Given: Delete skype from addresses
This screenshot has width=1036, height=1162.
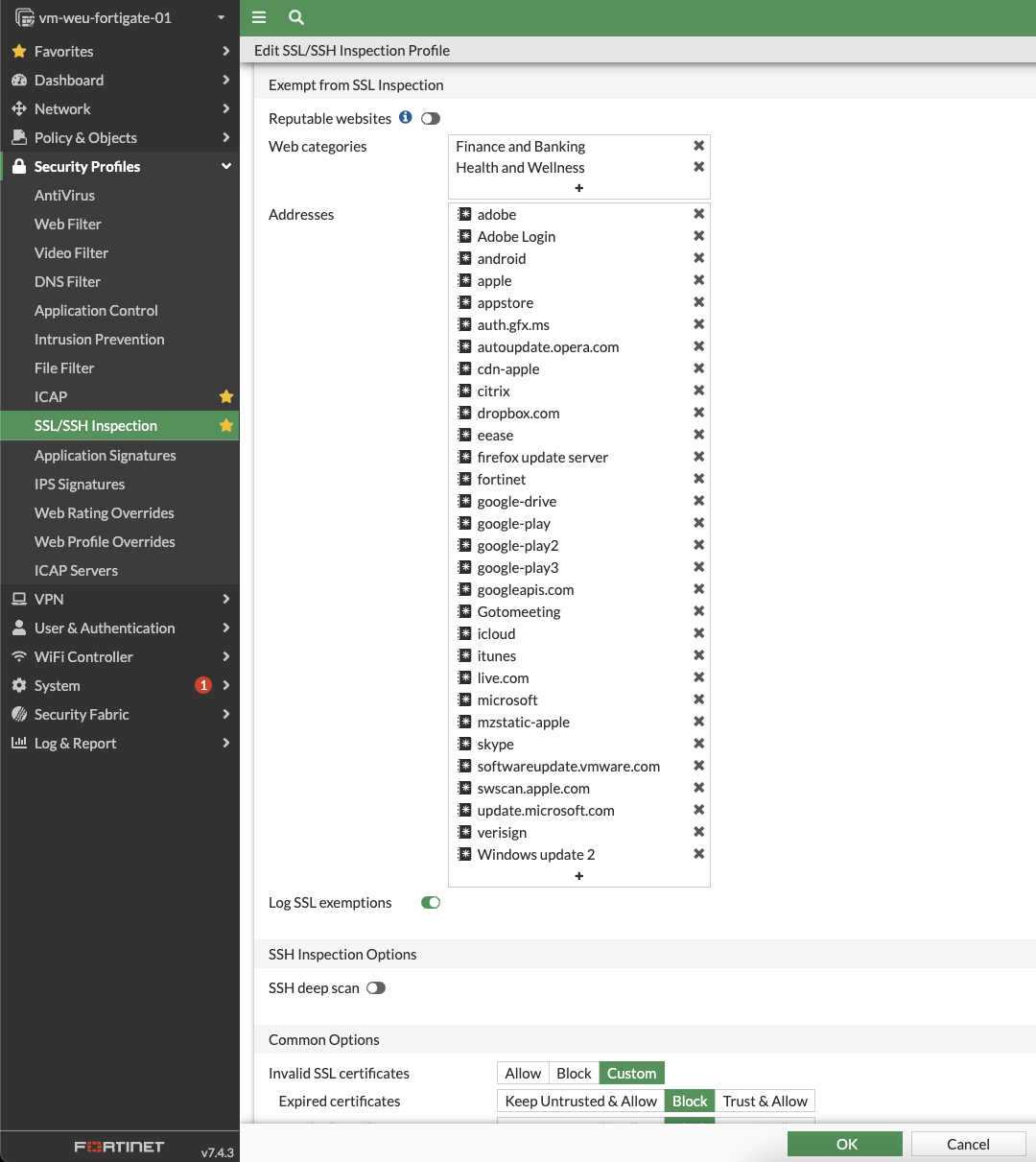Looking at the screenshot, I should coord(699,744).
